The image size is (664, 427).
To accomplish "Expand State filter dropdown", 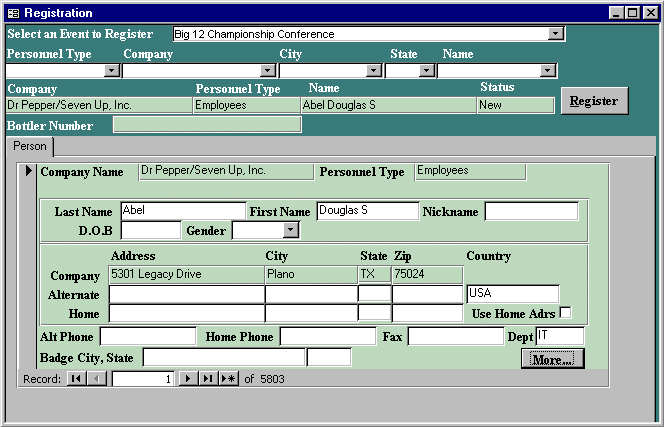I will point(426,70).
